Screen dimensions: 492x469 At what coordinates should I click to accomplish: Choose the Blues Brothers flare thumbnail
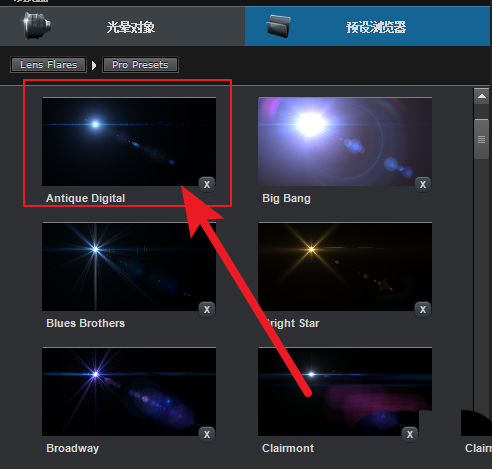tap(129, 267)
